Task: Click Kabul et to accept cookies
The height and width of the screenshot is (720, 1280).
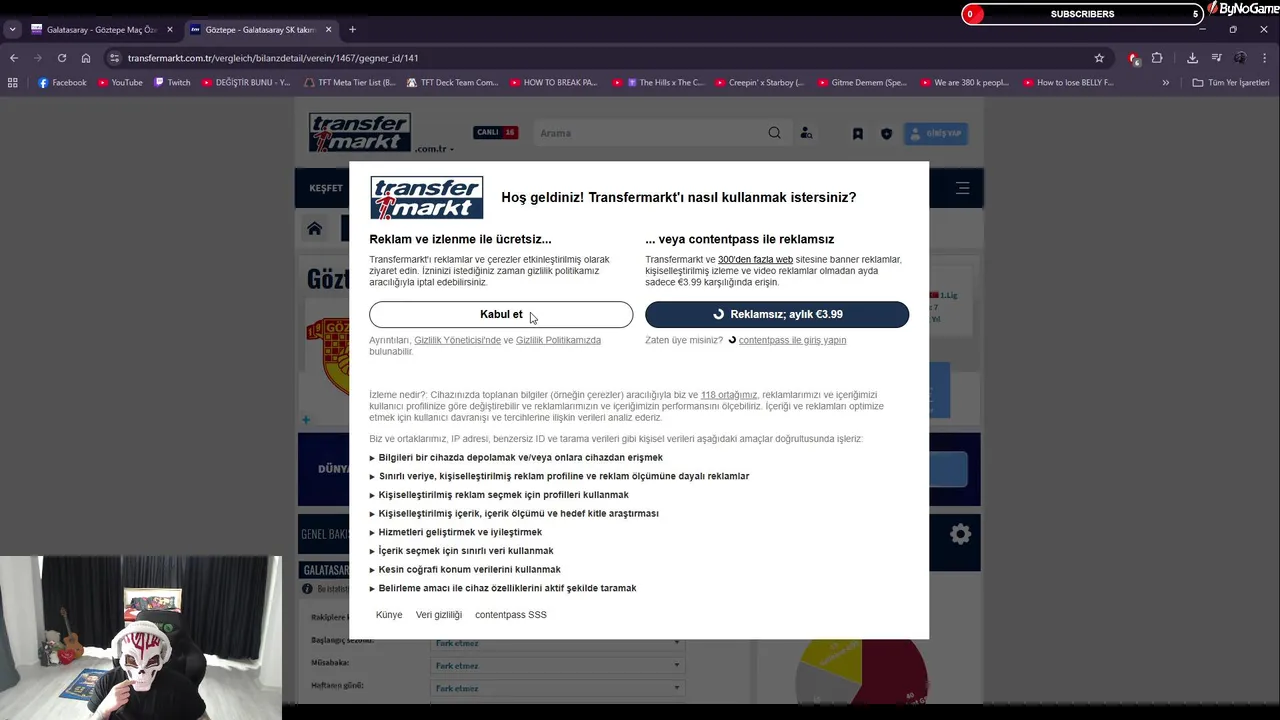Action: point(501,314)
